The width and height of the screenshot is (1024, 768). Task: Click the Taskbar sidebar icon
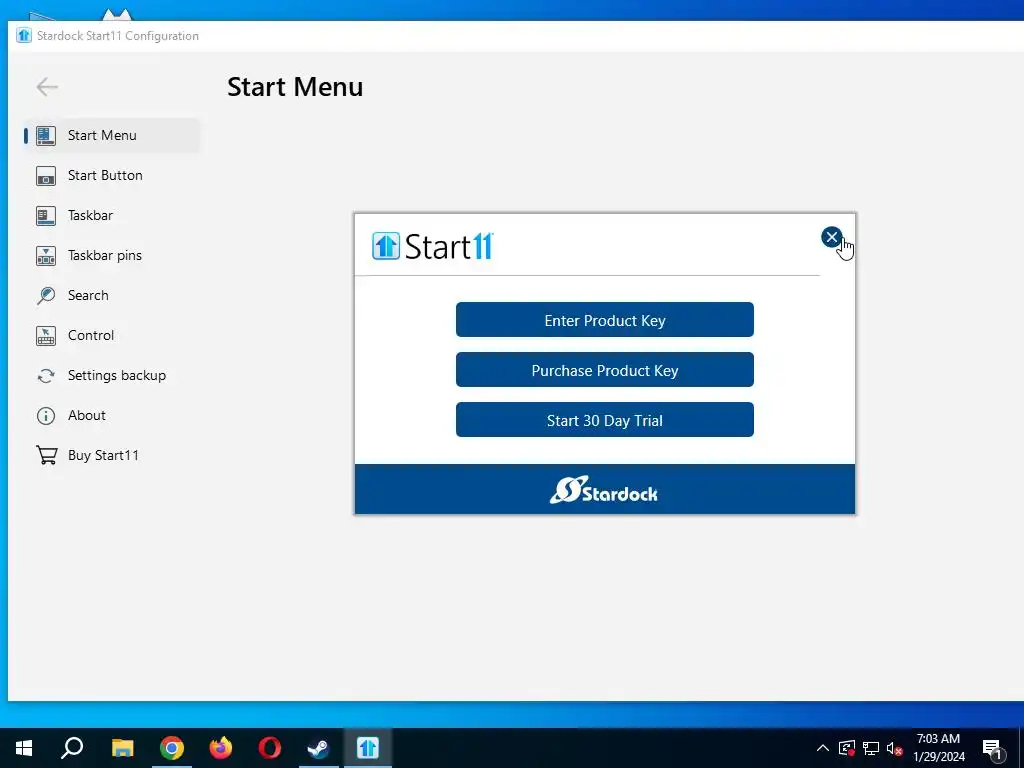coord(46,216)
